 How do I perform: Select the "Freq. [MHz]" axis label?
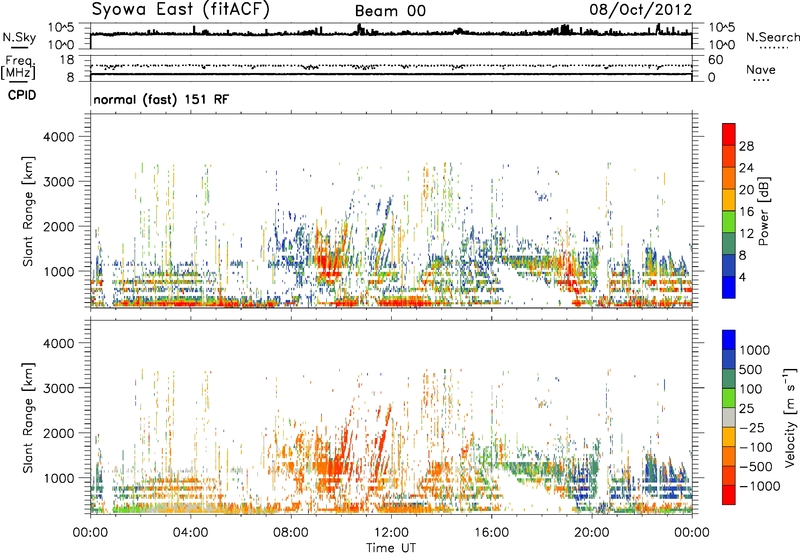[x=18, y=67]
